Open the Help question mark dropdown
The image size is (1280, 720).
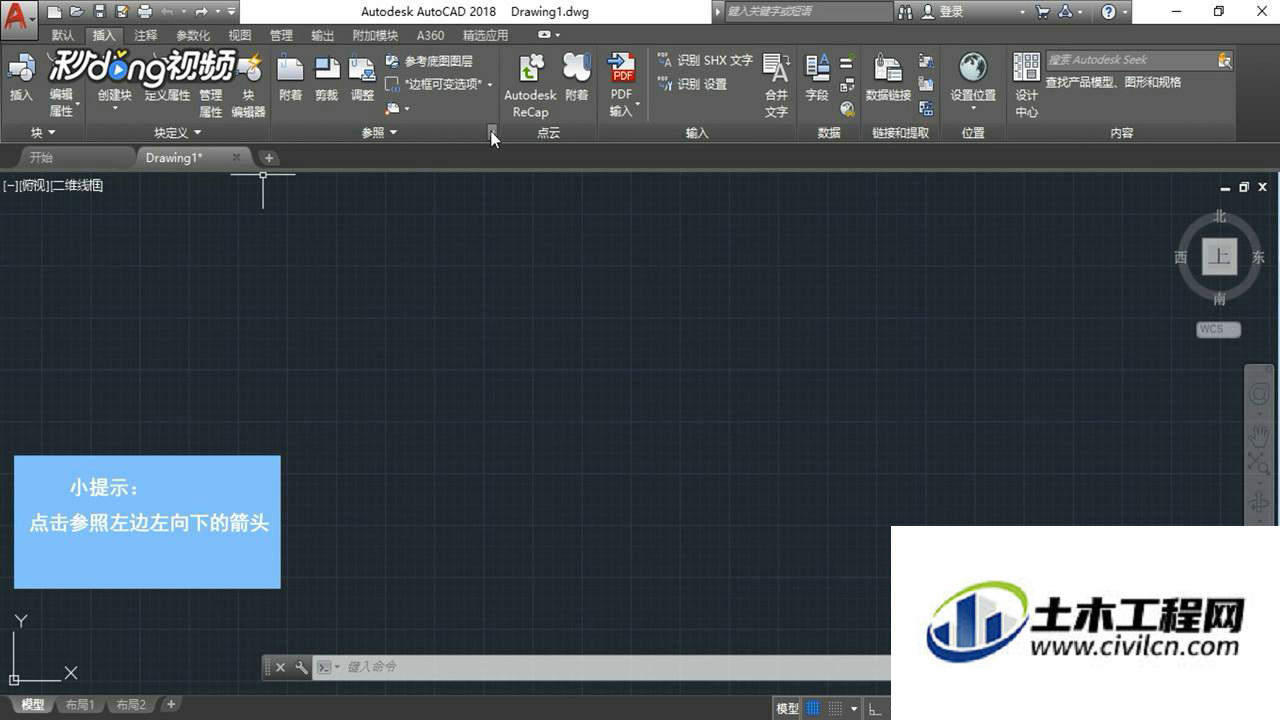pos(1126,12)
